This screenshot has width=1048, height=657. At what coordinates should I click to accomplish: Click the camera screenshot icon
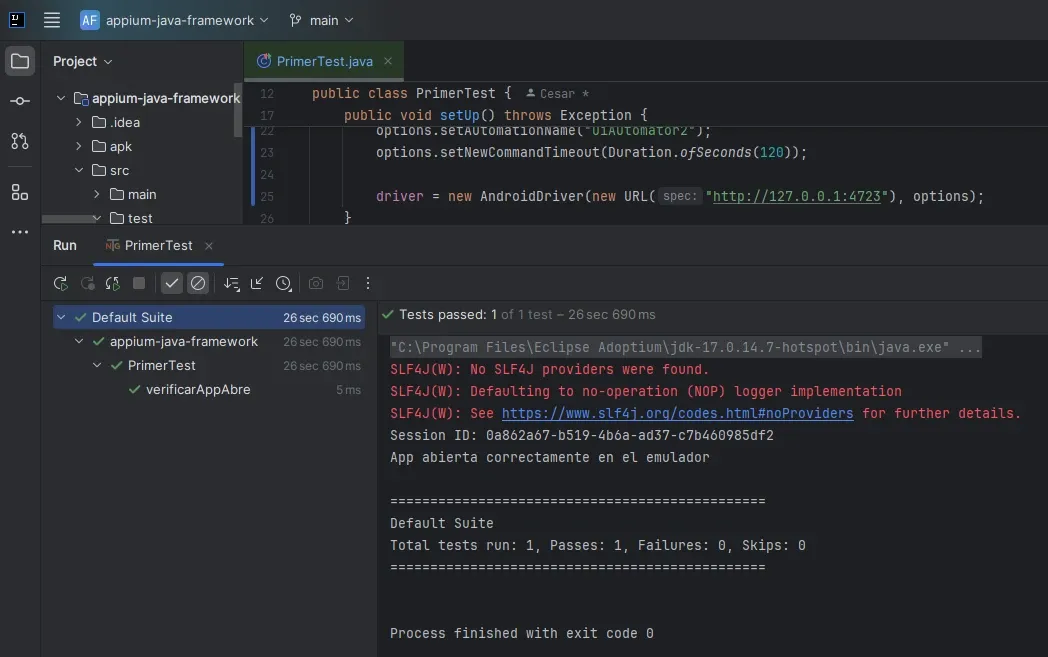(316, 283)
